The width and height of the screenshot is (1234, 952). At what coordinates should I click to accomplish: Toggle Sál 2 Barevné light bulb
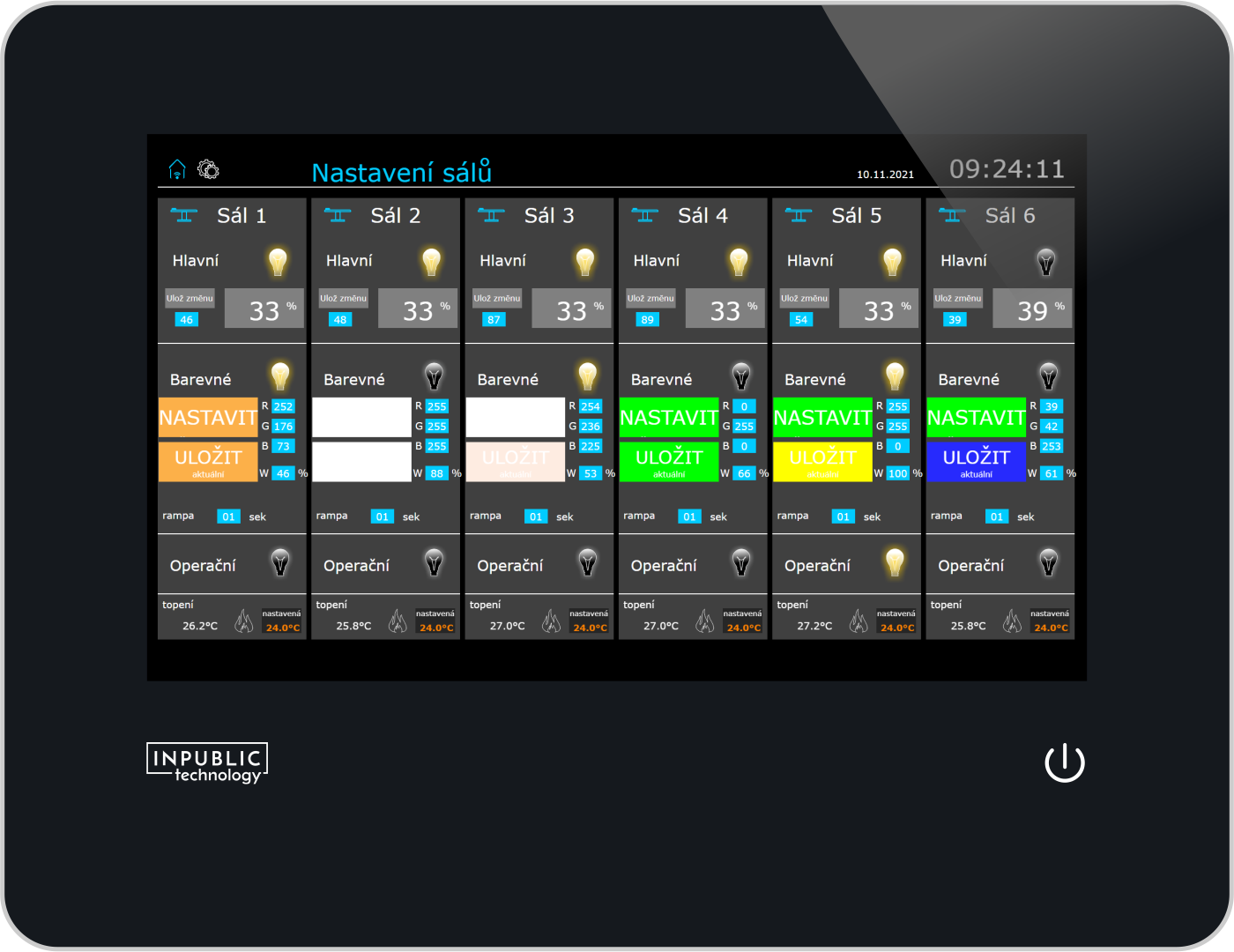(x=434, y=377)
